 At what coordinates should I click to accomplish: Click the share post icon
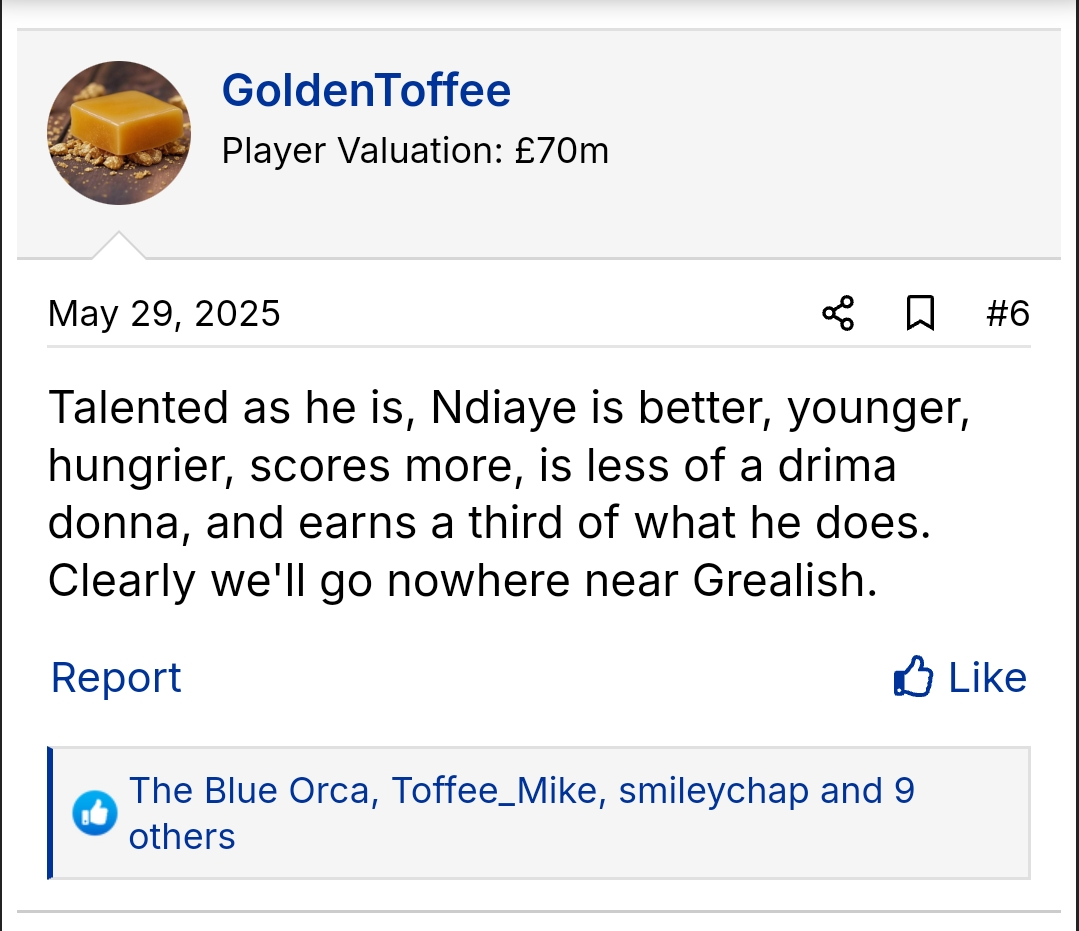[838, 314]
